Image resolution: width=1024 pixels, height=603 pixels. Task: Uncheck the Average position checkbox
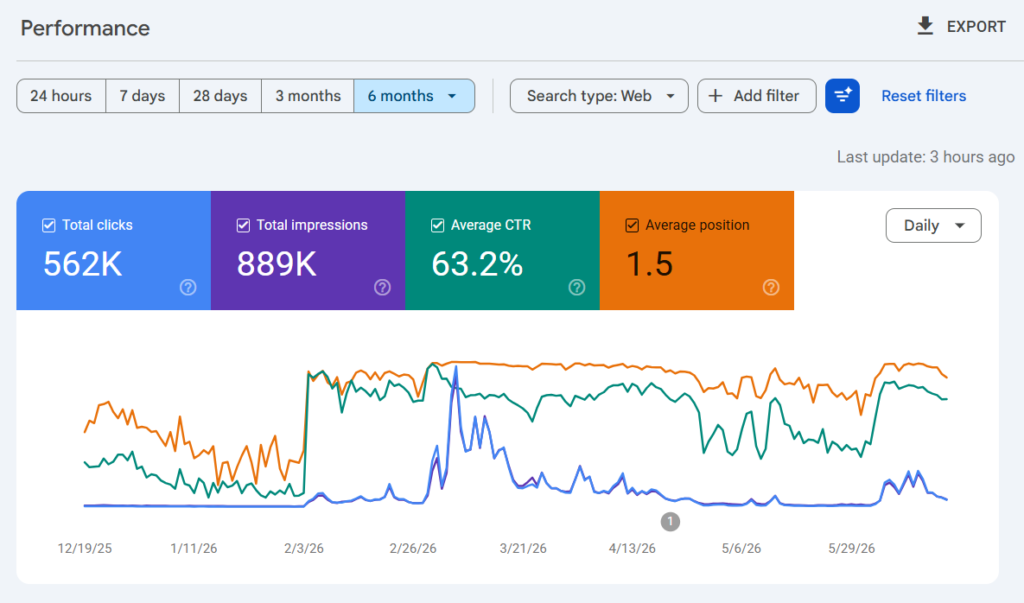tap(632, 225)
